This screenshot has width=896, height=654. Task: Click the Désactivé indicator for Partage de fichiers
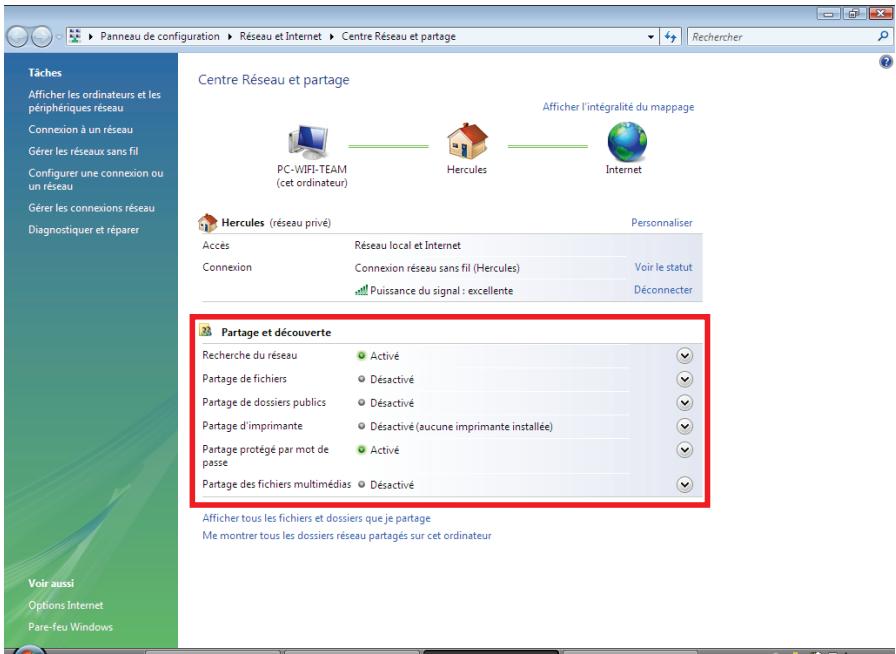coord(361,379)
